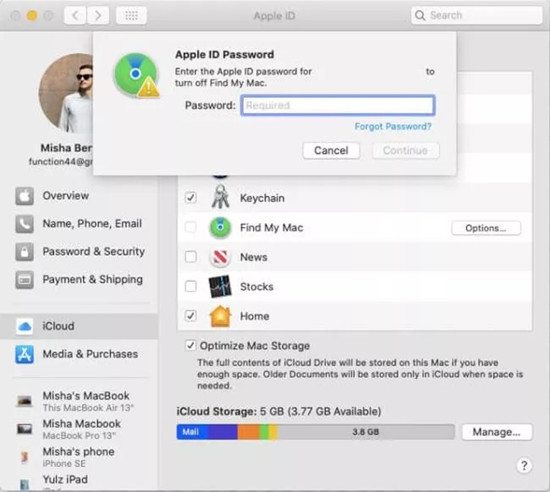550x492 pixels.
Task: Open Name, Phone, Email section
Action: 80,224
